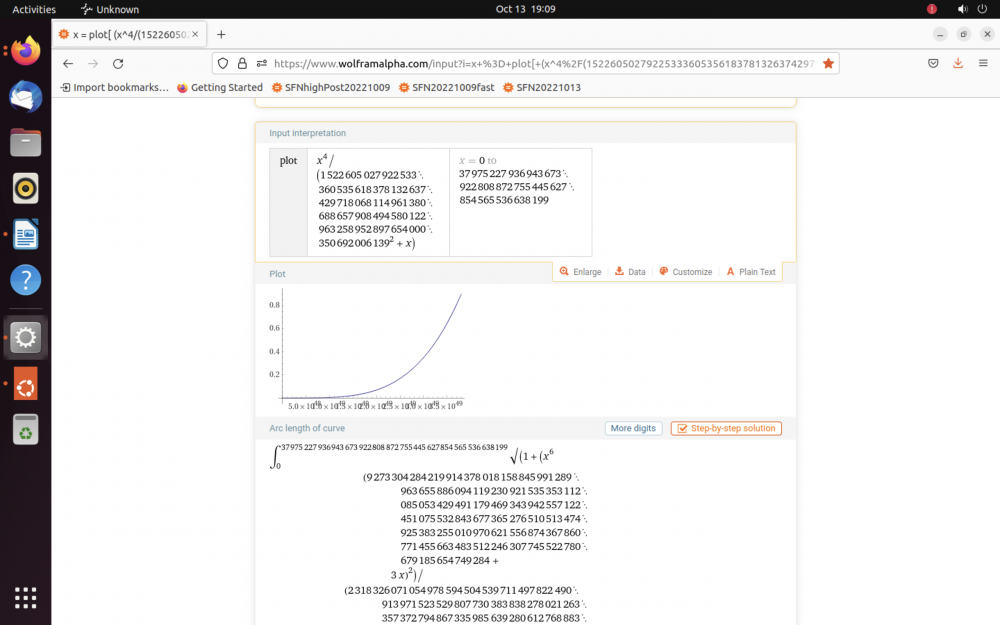Open the Step-by-step solution

click(x=726, y=428)
